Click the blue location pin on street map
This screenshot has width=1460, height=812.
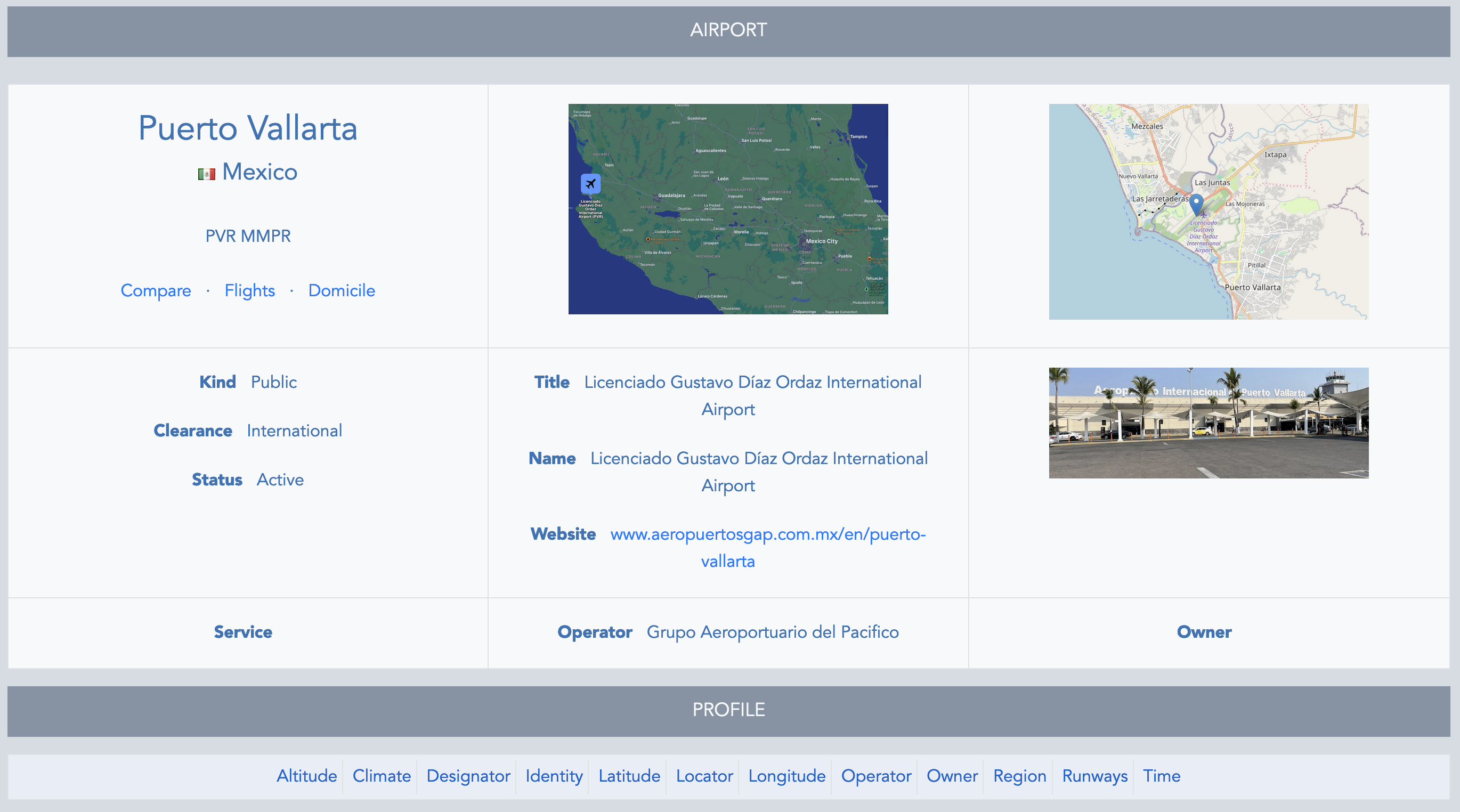(x=1196, y=204)
